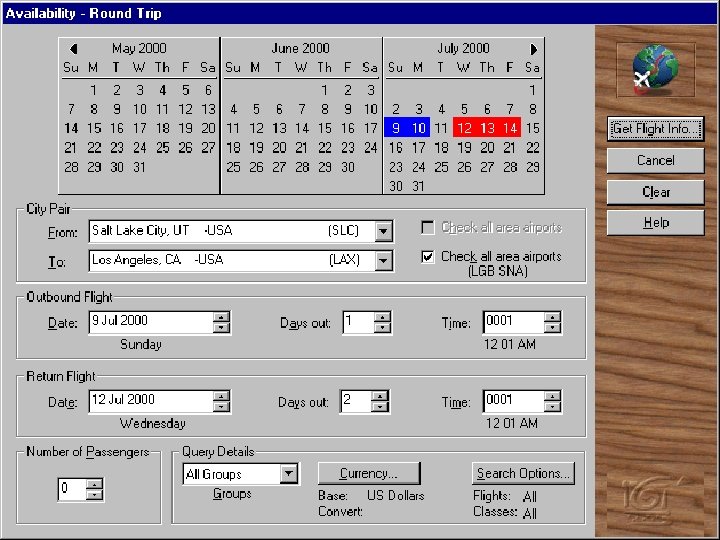720x540 pixels.
Task: Select May 25 in the calendar
Action: (163, 147)
